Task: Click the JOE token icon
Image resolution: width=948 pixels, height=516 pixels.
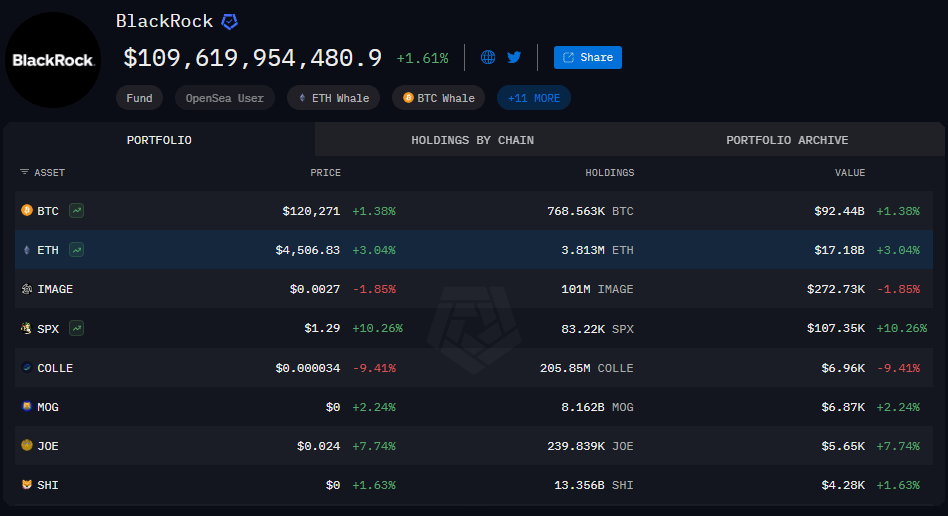Action: (27, 445)
